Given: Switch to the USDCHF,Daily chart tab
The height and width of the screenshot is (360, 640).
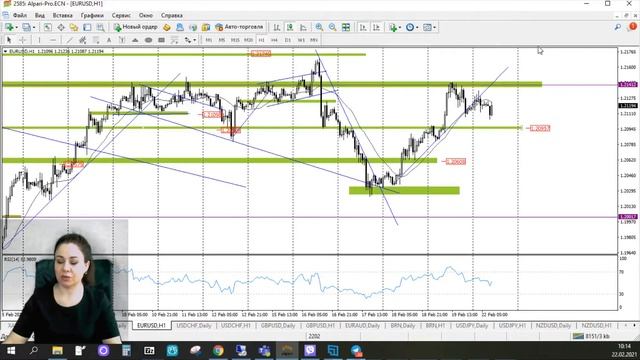Looking at the screenshot, I should pyautogui.click(x=194, y=326).
